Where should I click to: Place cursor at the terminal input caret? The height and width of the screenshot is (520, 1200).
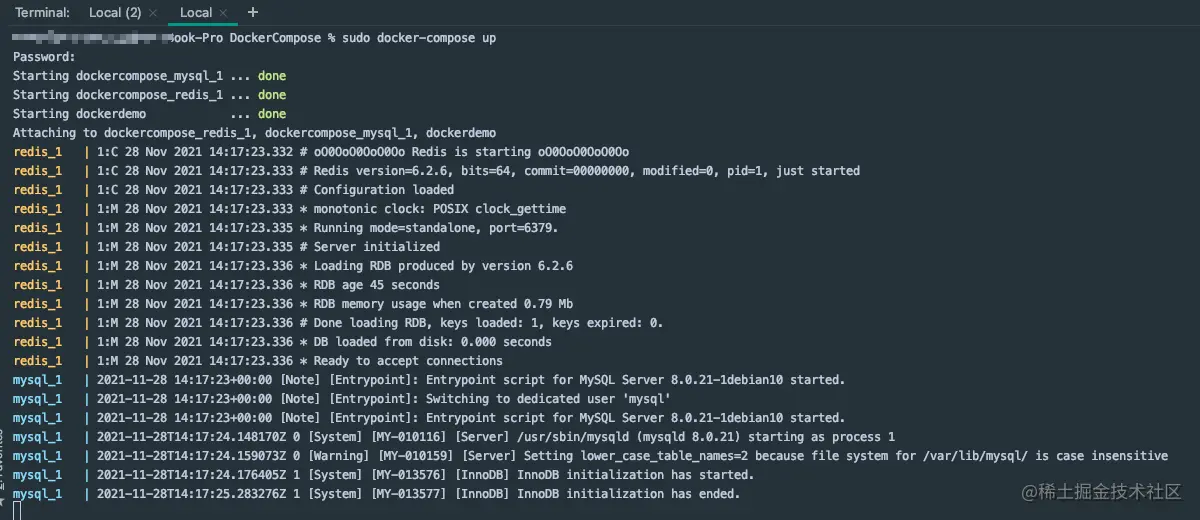point(18,511)
